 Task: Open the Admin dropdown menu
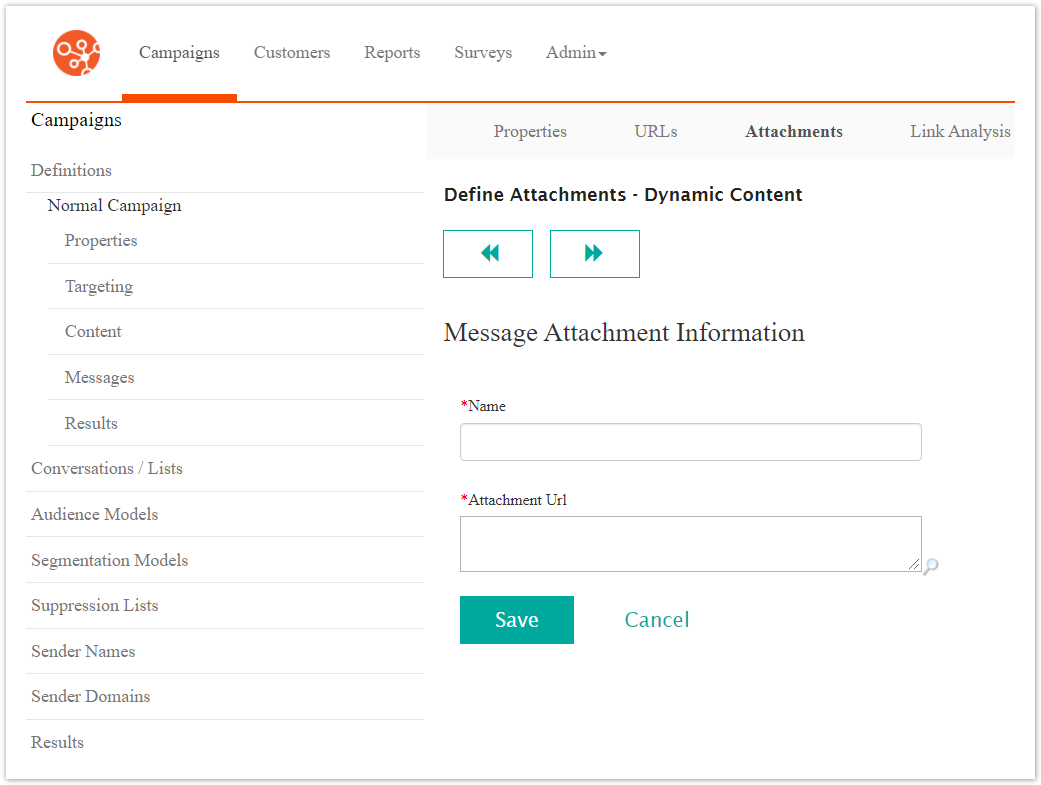tap(576, 53)
